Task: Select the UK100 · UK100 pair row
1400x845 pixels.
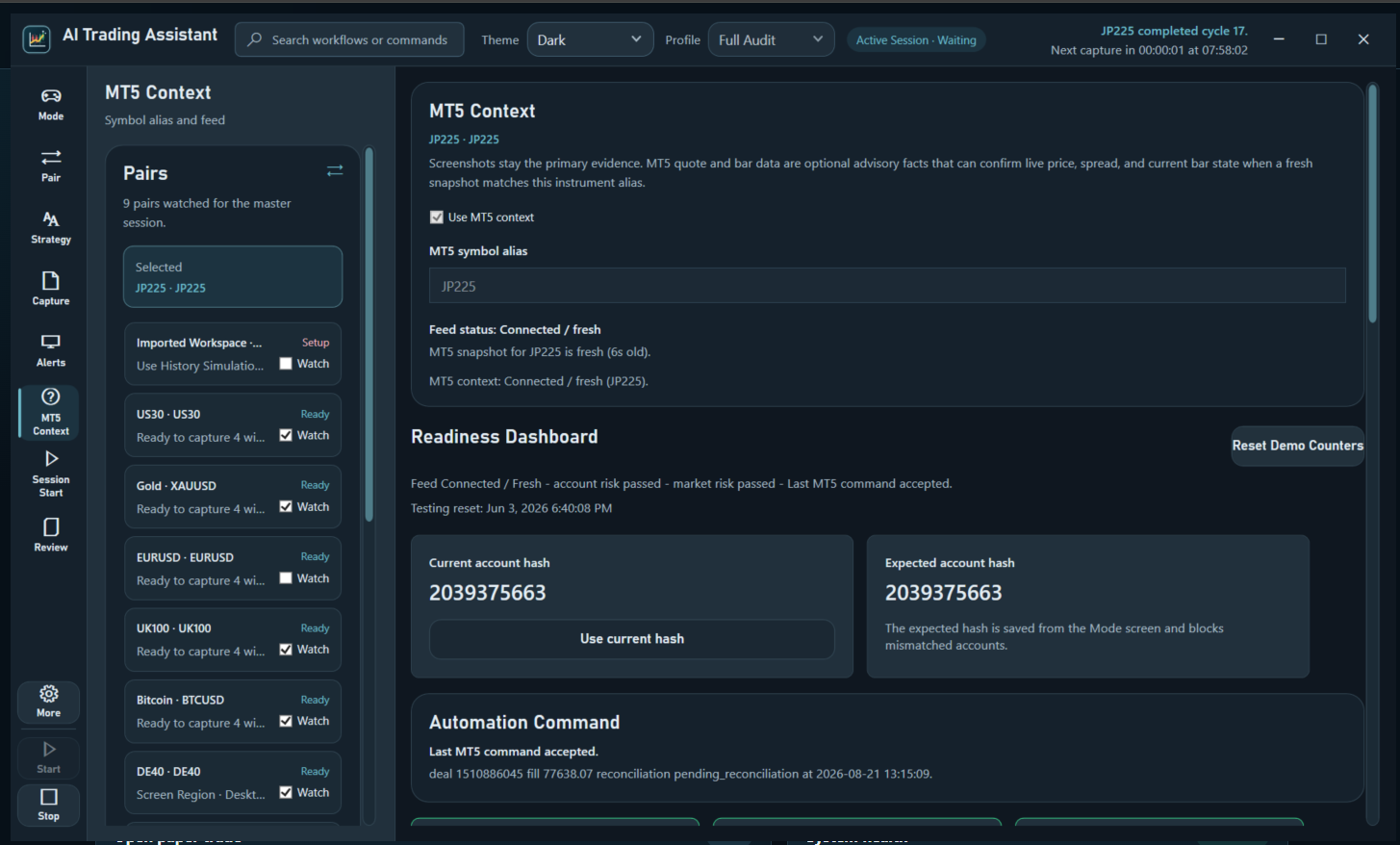Action: (233, 640)
